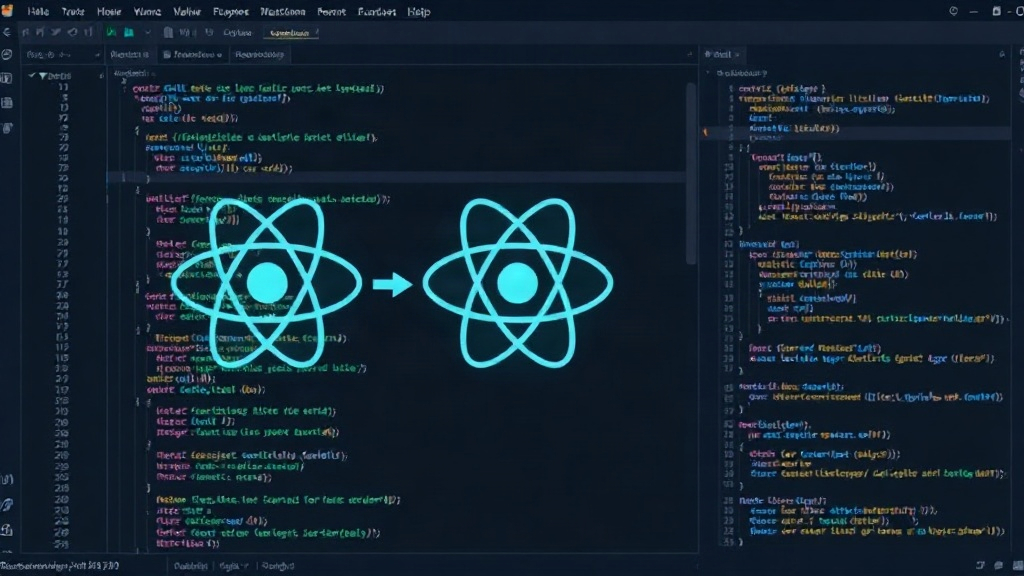The image size is (1024, 576).
Task: Click the orange gutter marker in the right editor
Action: pyautogui.click(x=705, y=132)
